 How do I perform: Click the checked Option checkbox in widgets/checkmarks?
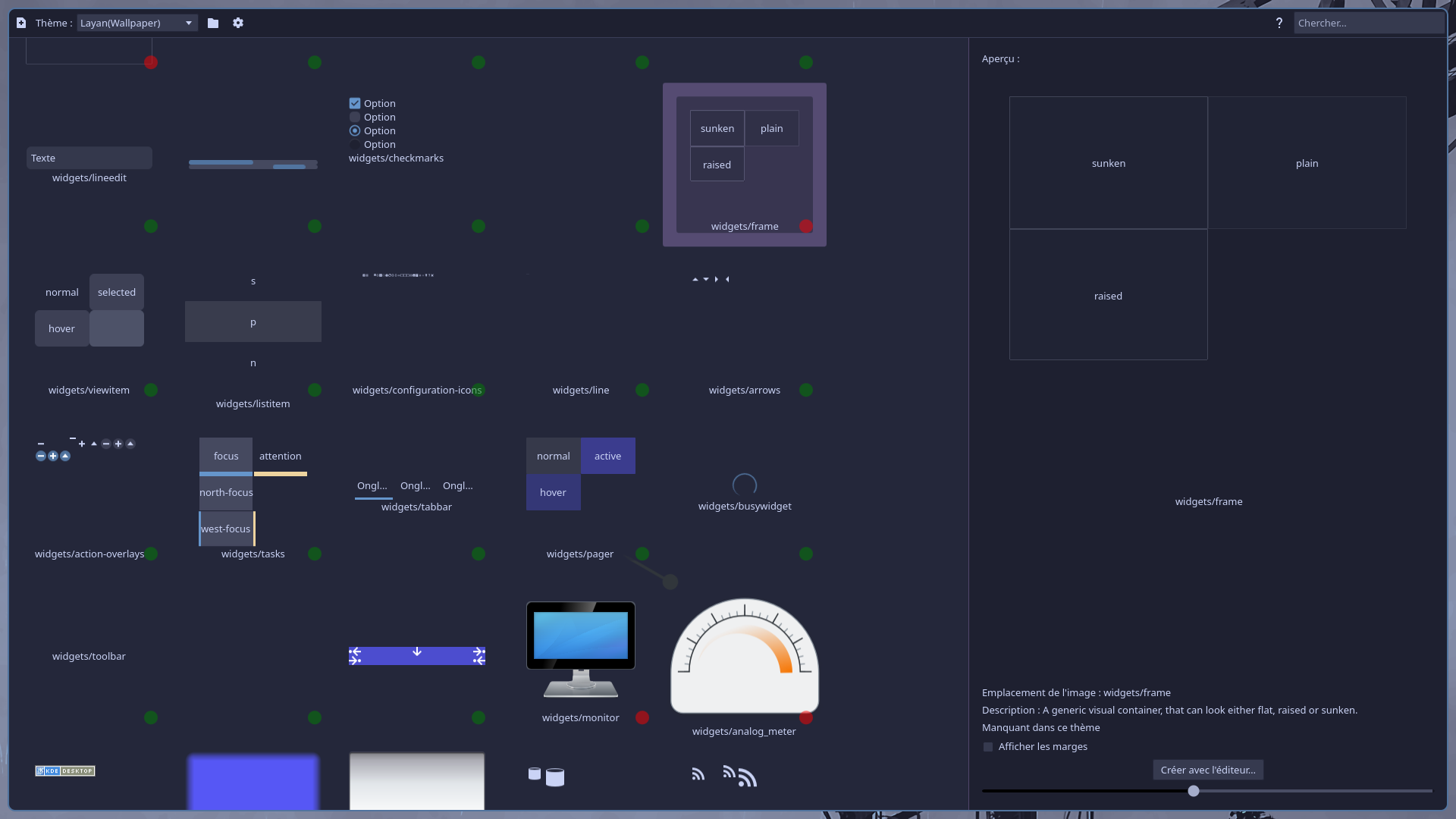[x=355, y=103]
